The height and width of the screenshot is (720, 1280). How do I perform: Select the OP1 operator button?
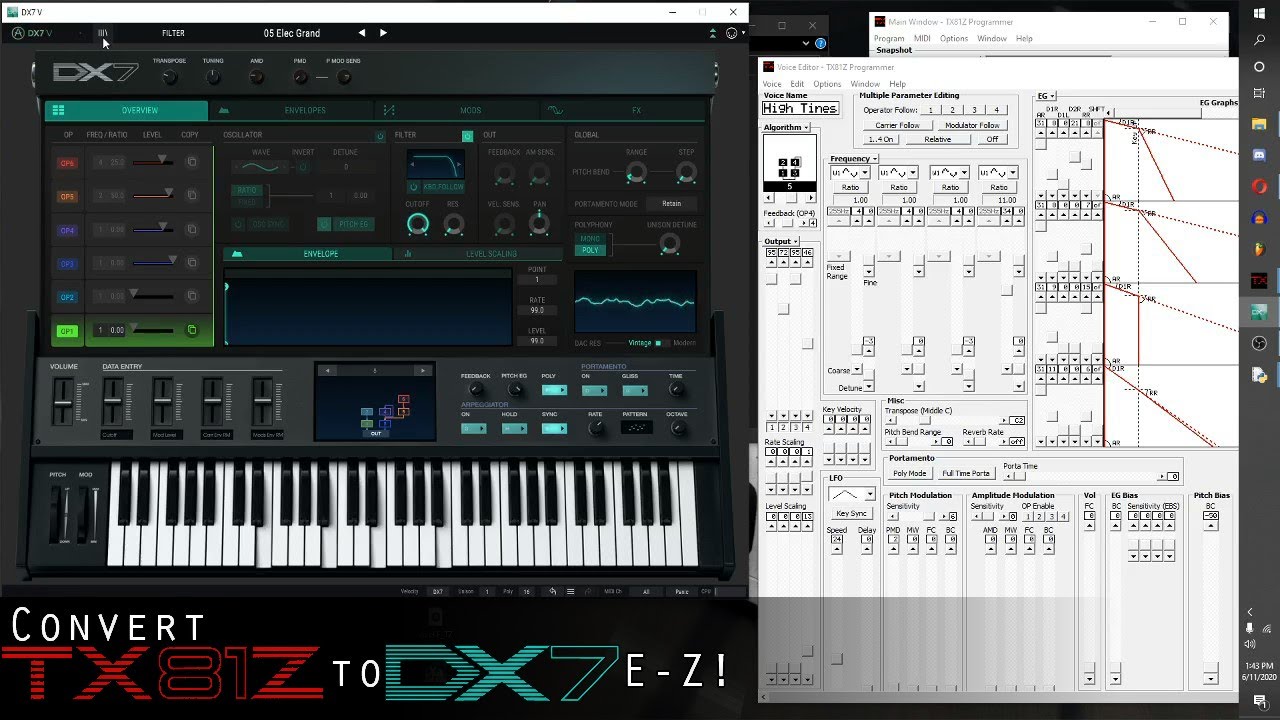point(67,331)
